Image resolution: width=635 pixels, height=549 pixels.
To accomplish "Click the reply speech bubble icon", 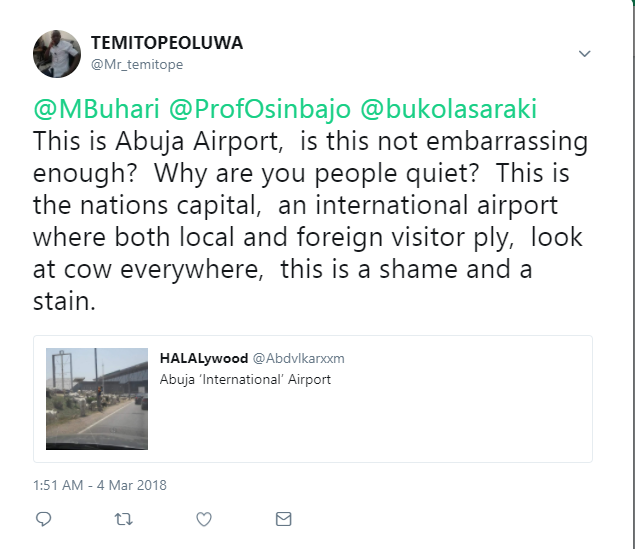I will tap(43, 519).
